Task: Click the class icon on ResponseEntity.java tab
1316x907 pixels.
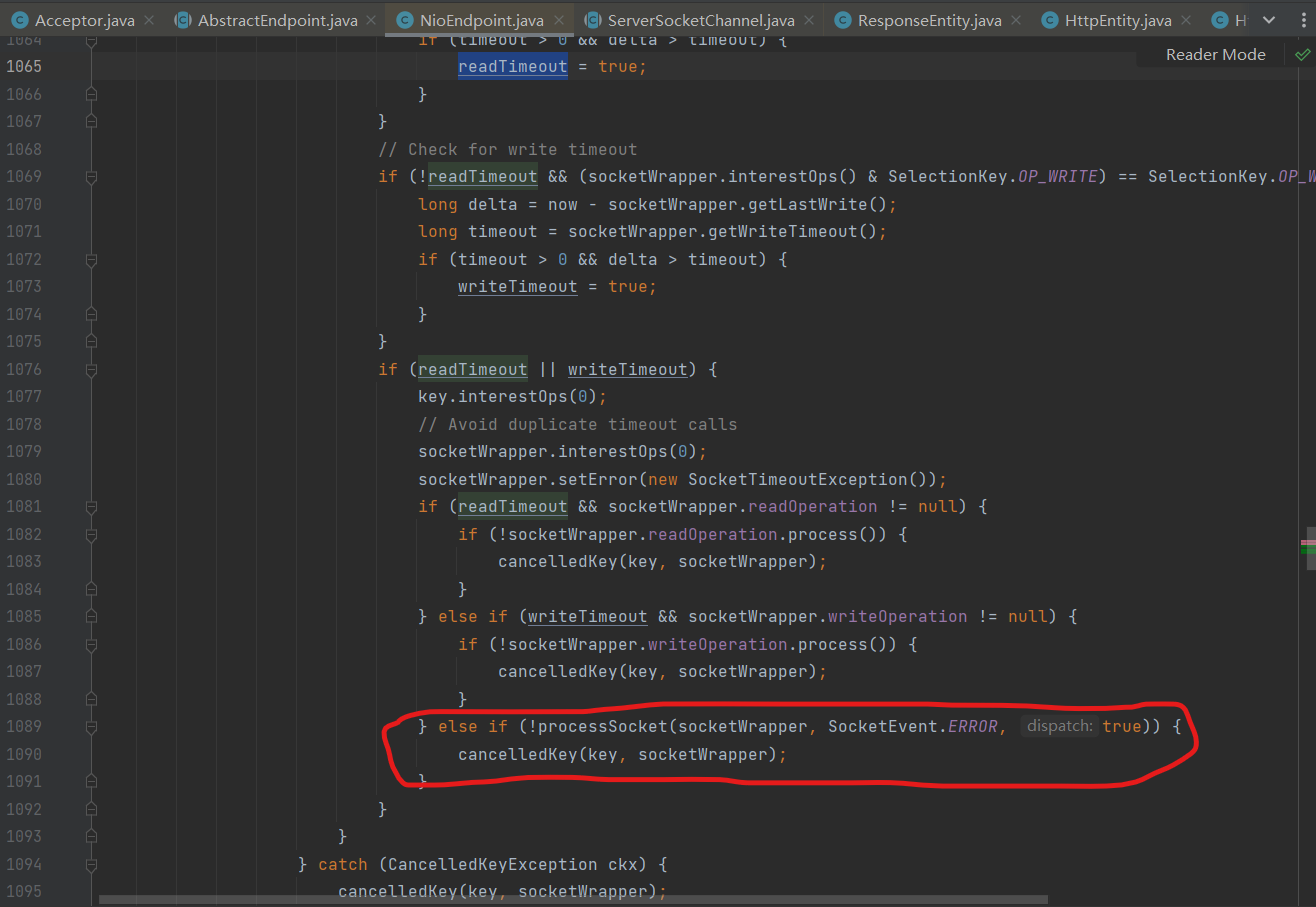Action: 843,19
